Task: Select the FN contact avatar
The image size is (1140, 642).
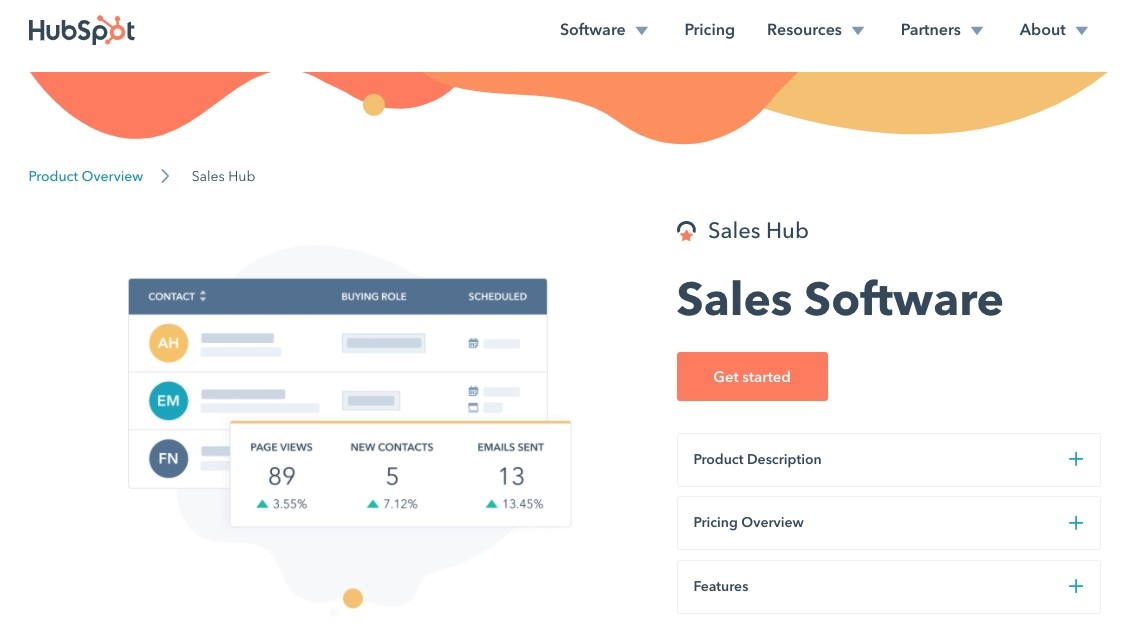Action: tap(168, 458)
